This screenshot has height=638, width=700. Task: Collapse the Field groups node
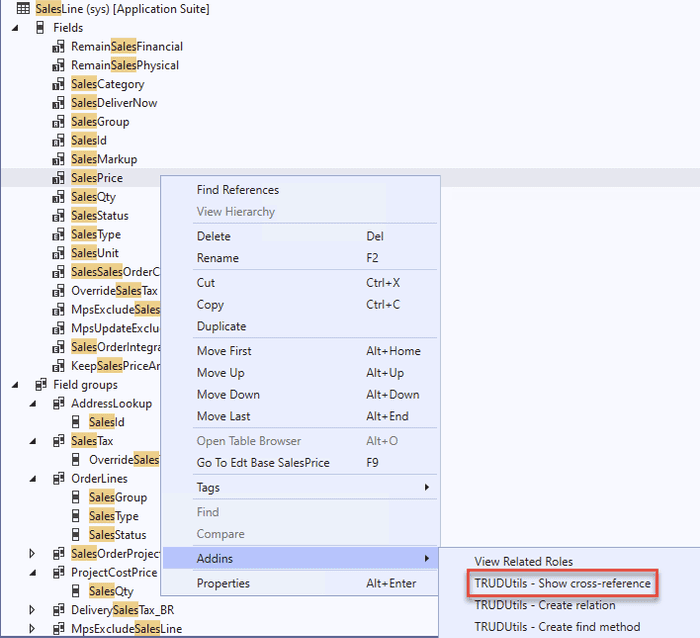[x=15, y=385]
